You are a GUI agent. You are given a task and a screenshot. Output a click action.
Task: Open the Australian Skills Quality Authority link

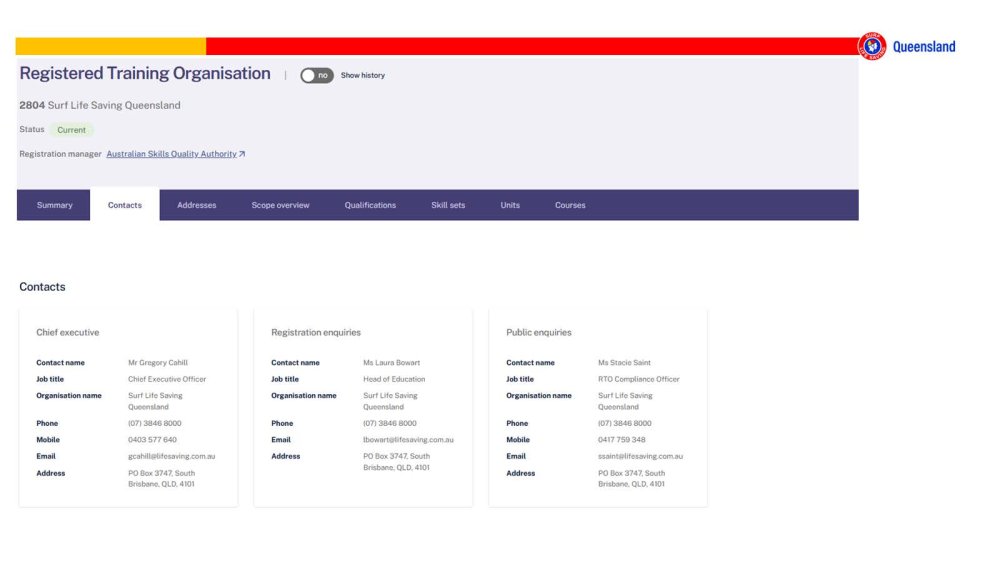click(171, 154)
